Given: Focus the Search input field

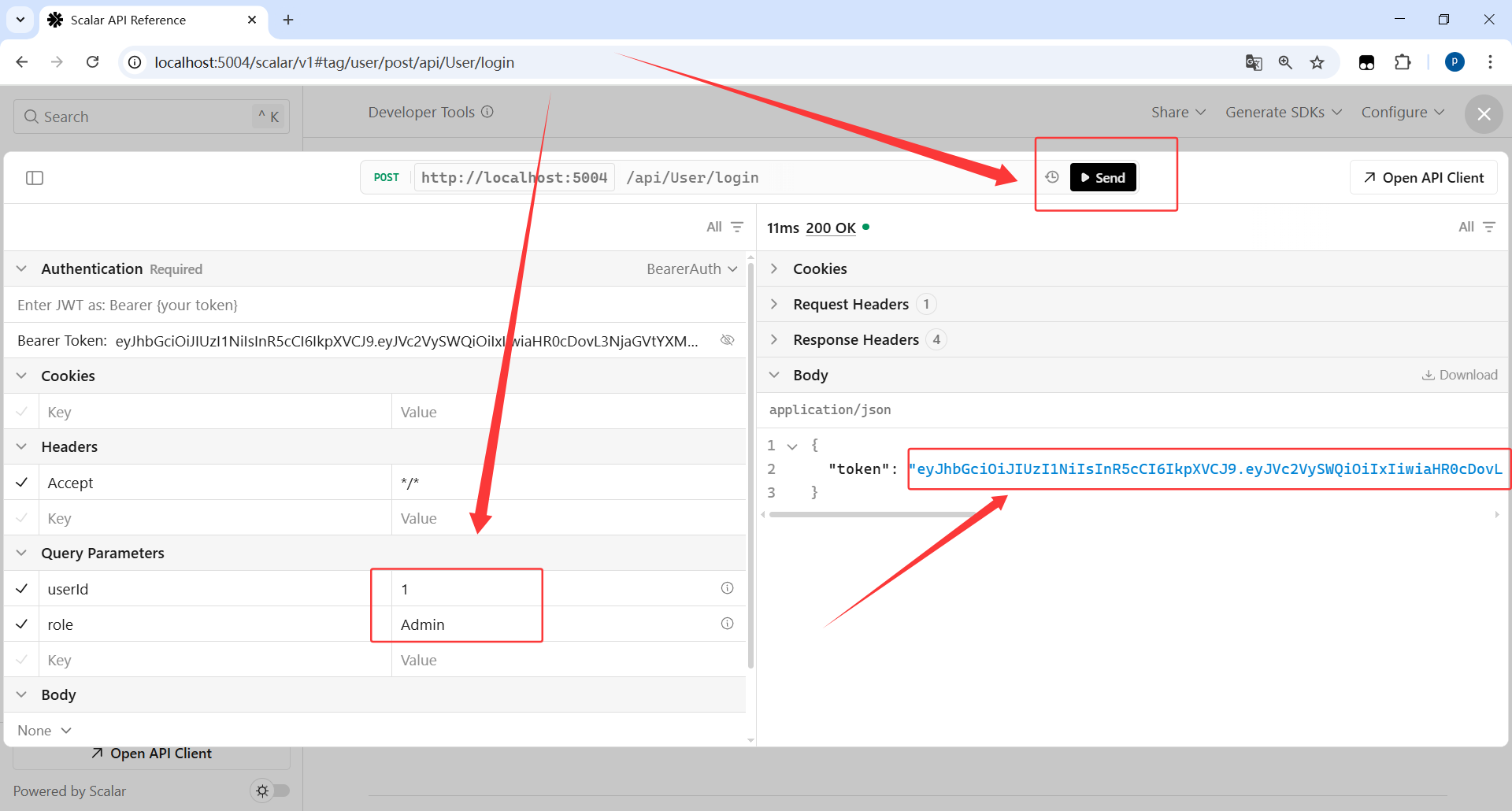Looking at the screenshot, I should [152, 117].
